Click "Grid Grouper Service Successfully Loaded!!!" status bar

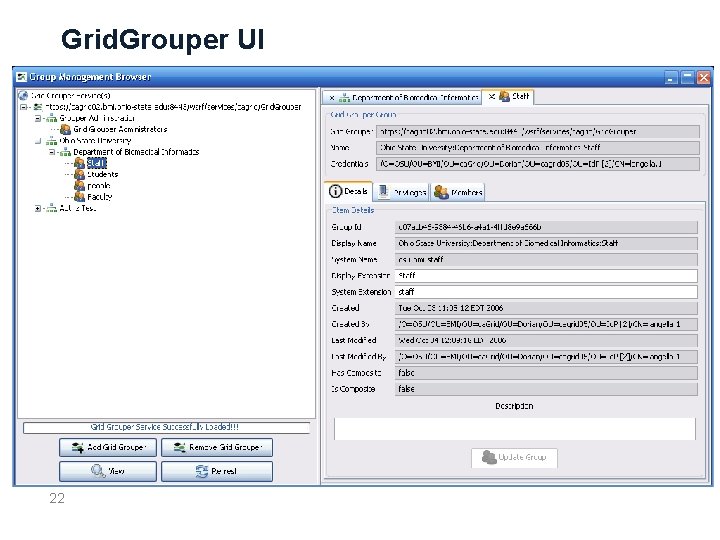[x=166, y=427]
